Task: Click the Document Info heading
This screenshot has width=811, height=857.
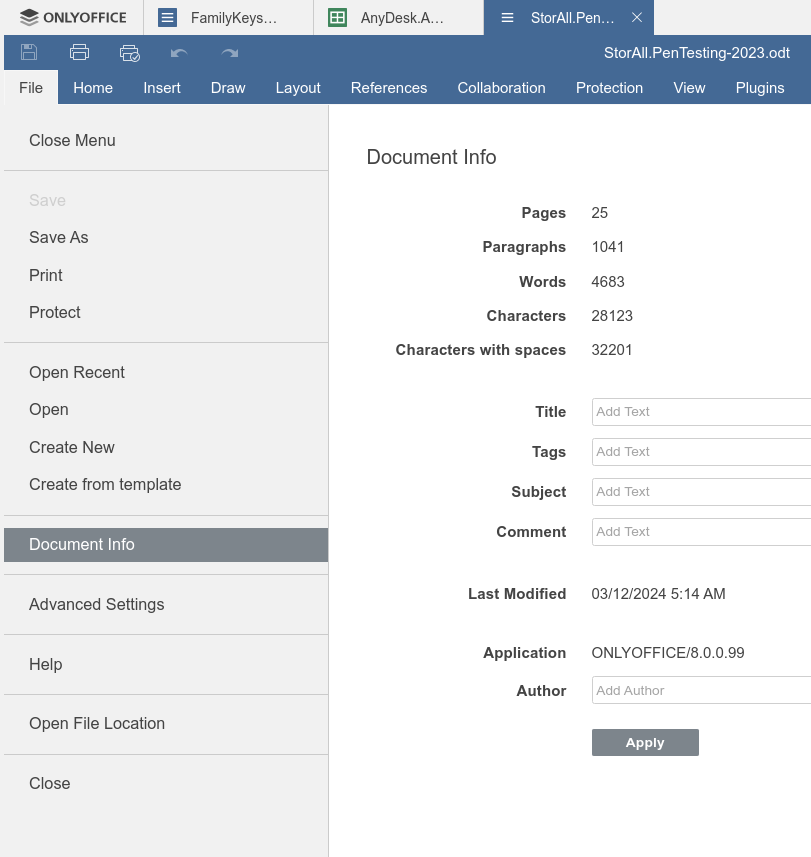Action: [x=431, y=157]
